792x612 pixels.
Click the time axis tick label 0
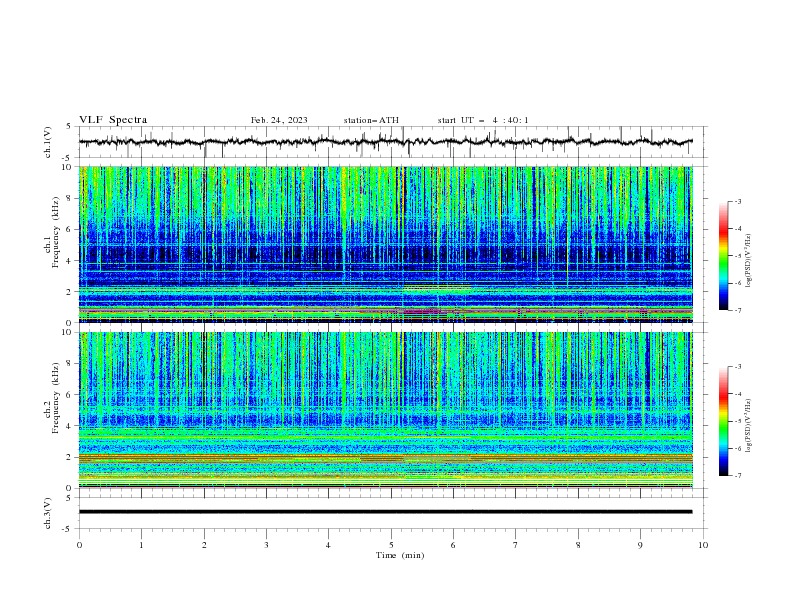click(x=79, y=545)
